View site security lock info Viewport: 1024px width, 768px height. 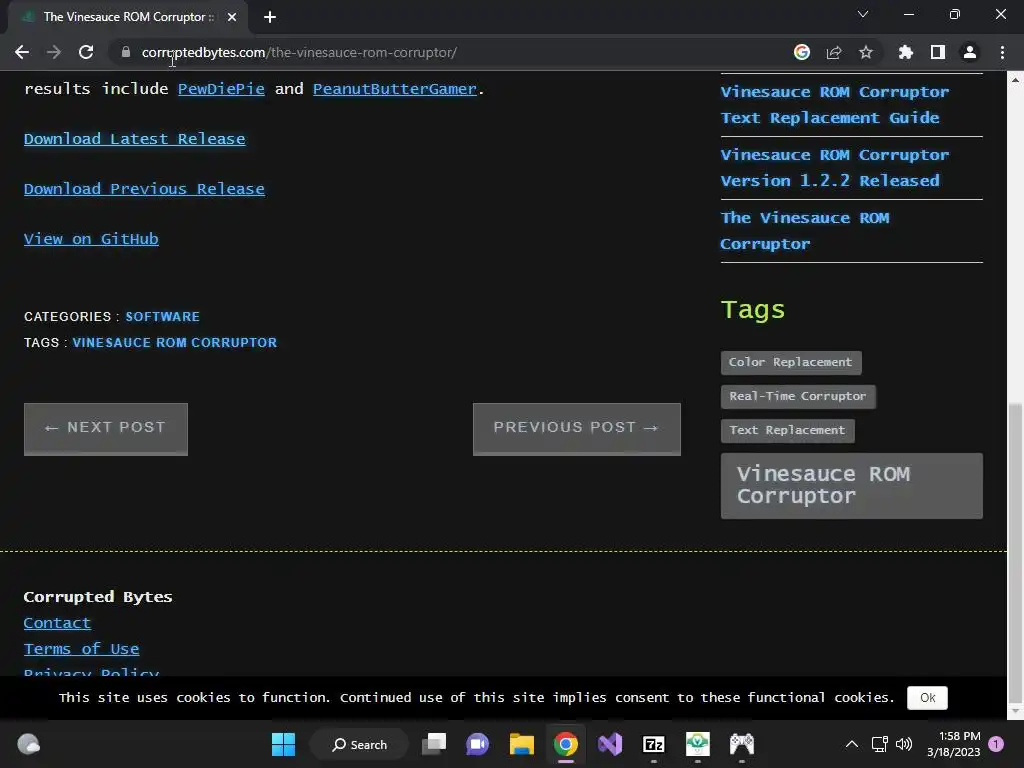(125, 52)
